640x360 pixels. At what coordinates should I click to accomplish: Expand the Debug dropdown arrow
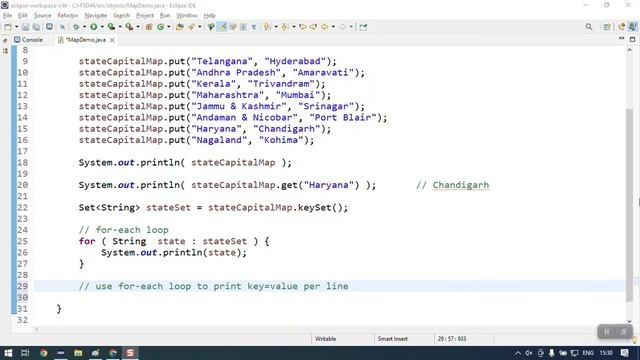tap(84, 27)
